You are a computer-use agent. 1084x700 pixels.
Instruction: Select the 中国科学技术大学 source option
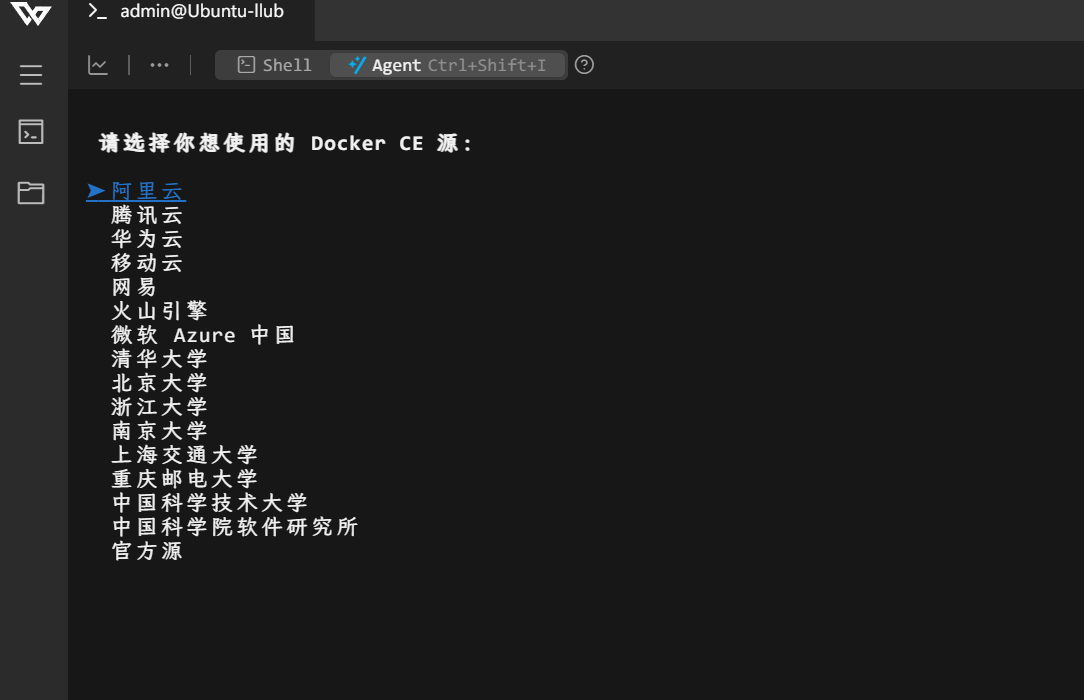click(x=209, y=502)
